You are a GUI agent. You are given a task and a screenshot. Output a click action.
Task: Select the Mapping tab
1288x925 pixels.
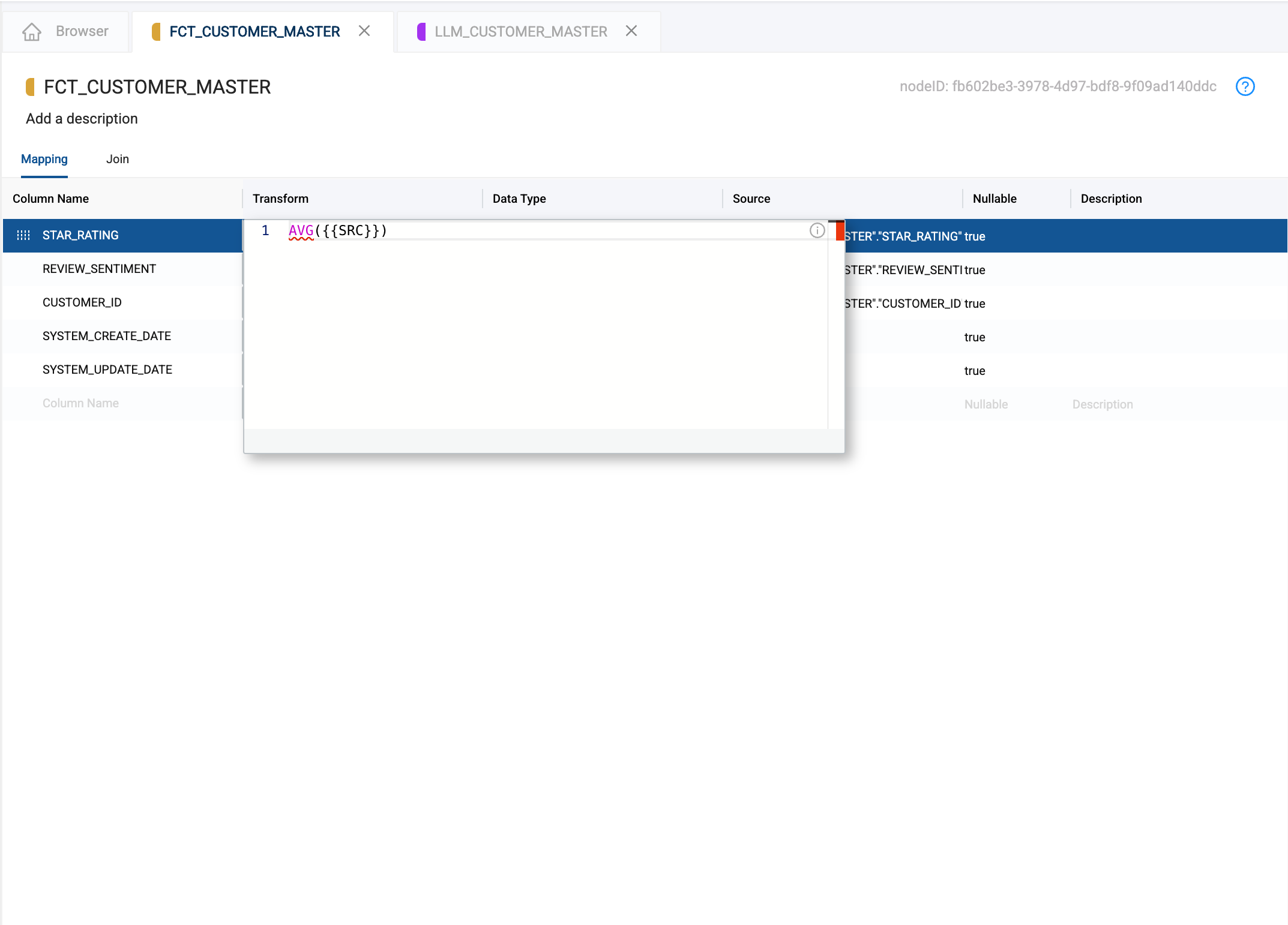pyautogui.click(x=44, y=159)
